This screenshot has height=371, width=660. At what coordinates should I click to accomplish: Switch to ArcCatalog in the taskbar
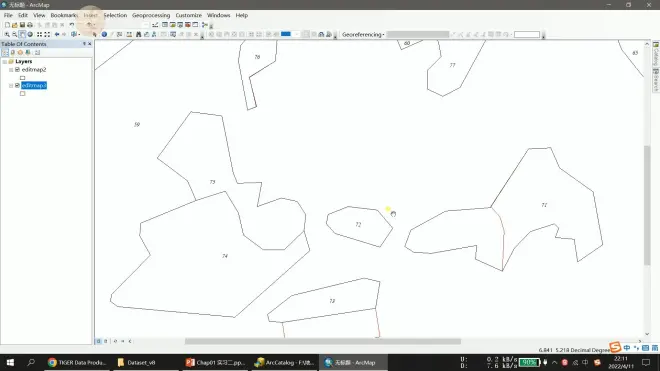[x=285, y=363]
